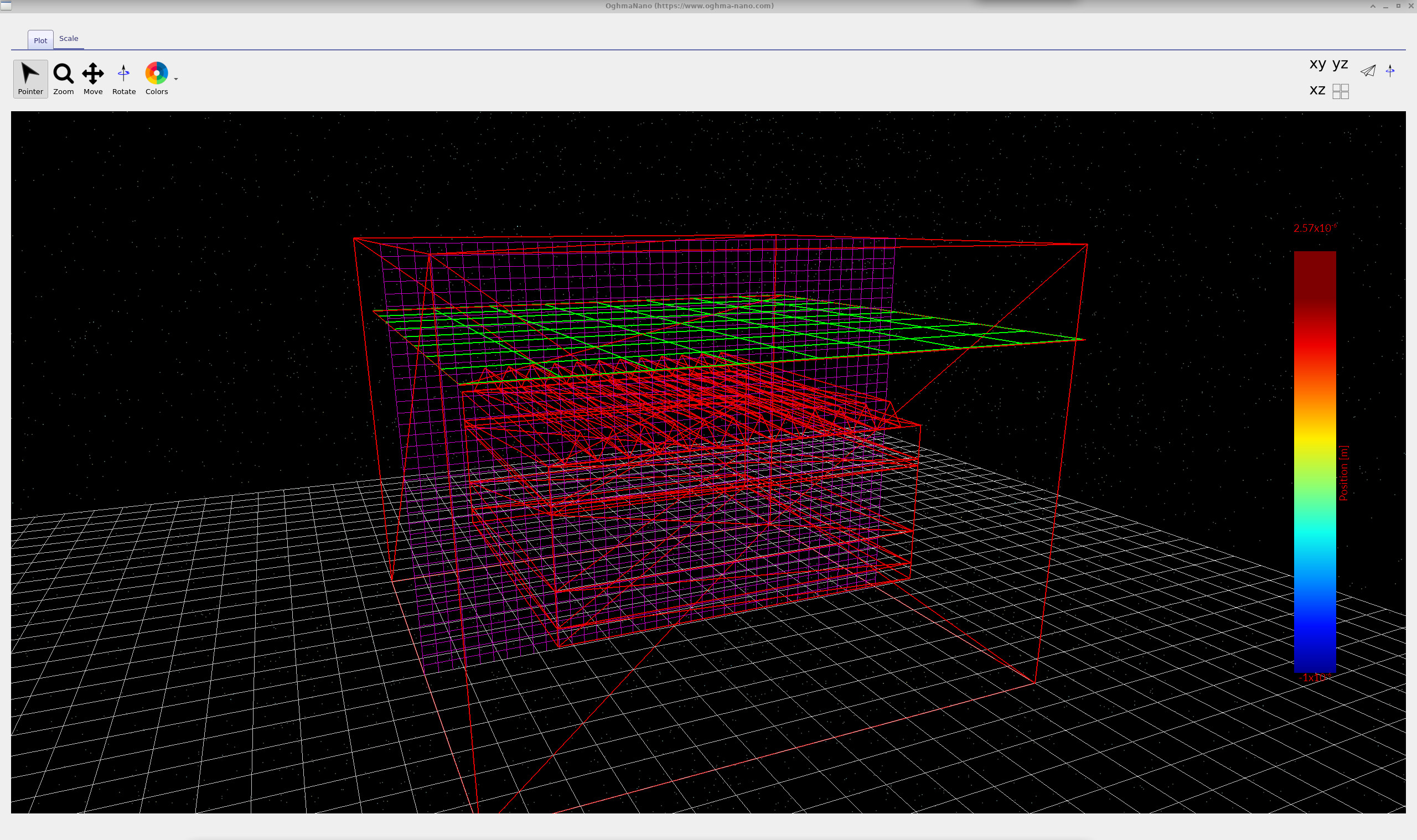Select the Pointer tool
Viewport: 1417px width, 840px height.
(30, 79)
